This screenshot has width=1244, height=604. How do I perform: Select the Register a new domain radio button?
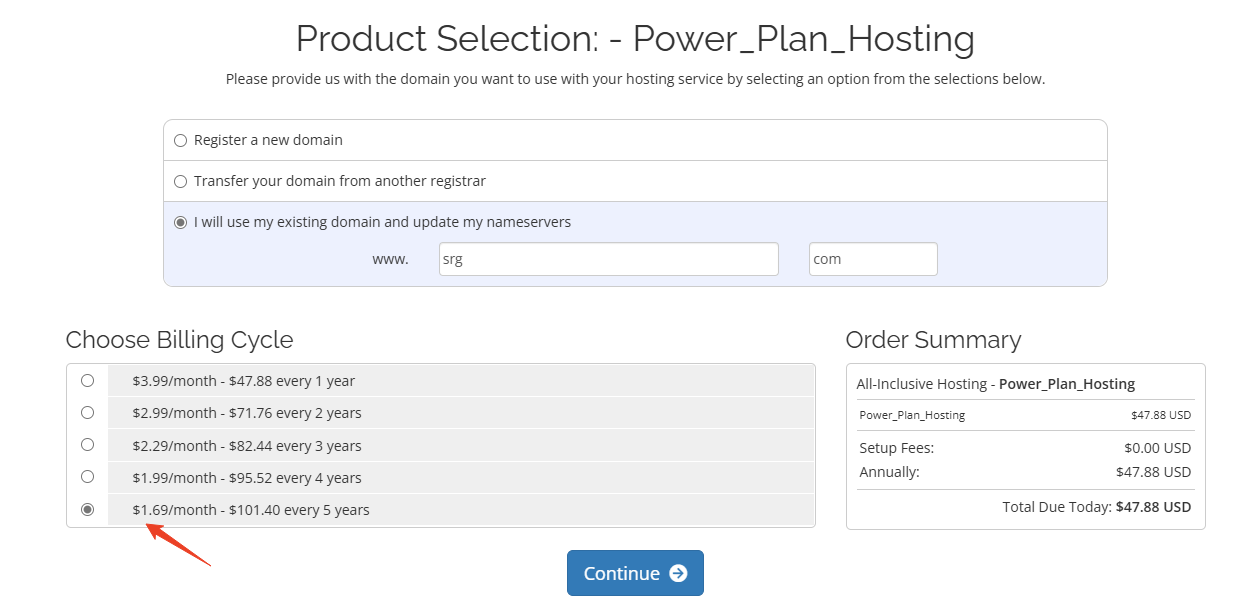(x=181, y=141)
